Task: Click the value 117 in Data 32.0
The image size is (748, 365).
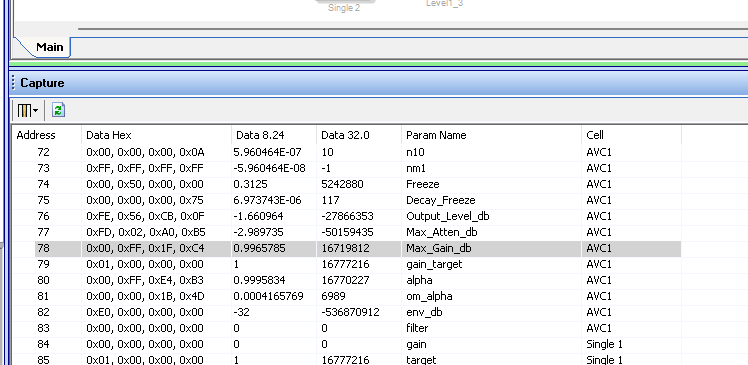Action: click(330, 200)
